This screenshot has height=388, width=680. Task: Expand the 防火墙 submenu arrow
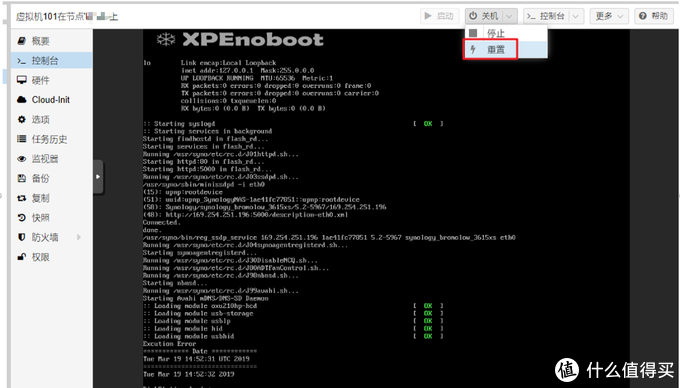point(79,237)
